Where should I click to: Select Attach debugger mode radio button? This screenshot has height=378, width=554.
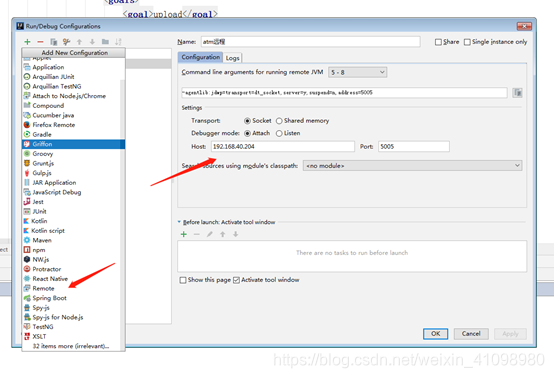click(x=247, y=133)
